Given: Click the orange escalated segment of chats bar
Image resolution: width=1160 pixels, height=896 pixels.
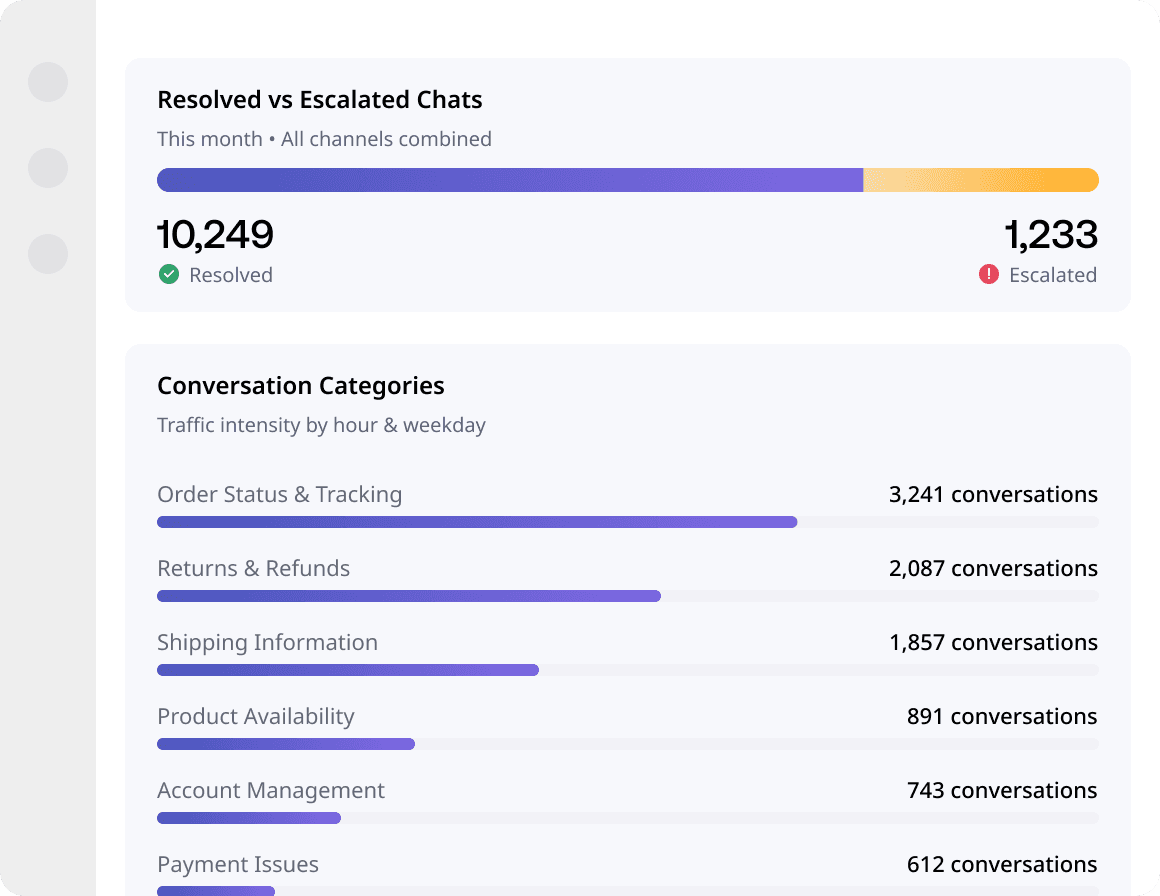Looking at the screenshot, I should click(x=981, y=180).
